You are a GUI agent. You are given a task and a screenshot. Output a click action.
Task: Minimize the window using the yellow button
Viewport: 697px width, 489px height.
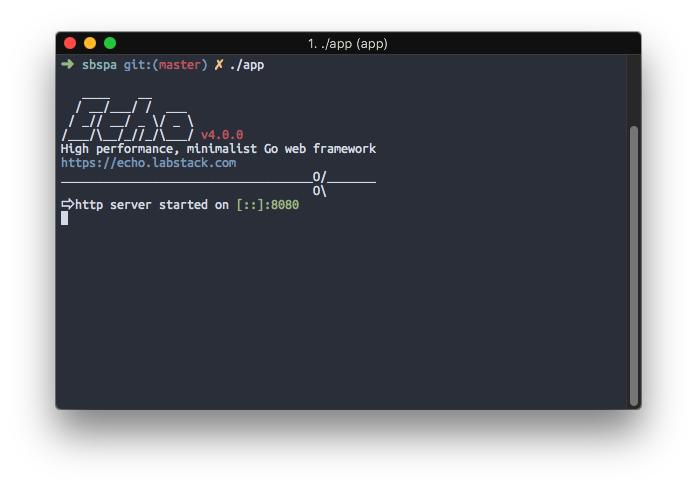click(90, 43)
